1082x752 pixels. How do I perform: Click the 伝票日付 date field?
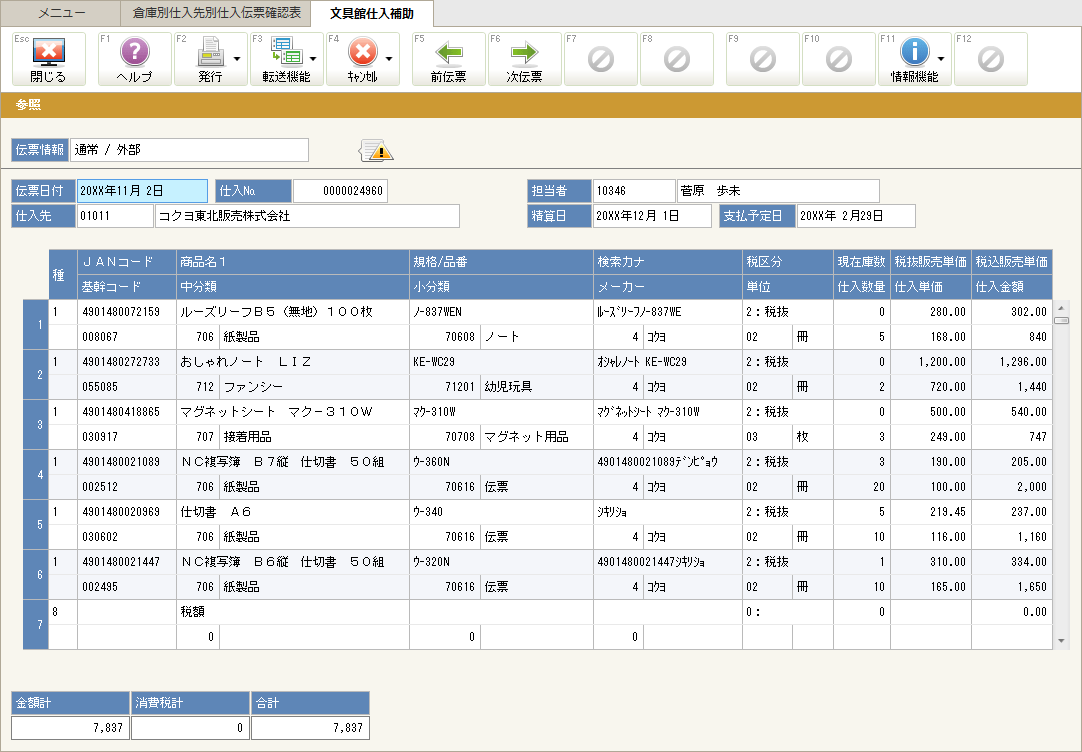[142, 191]
